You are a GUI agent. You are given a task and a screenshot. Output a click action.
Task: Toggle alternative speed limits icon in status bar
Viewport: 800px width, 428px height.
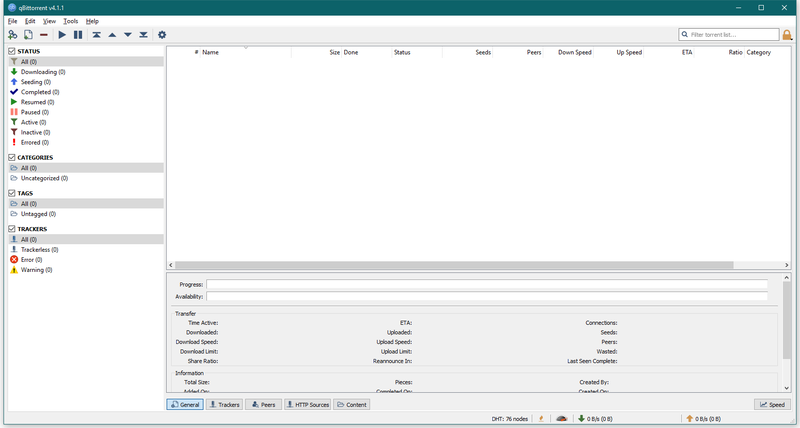tap(562, 419)
